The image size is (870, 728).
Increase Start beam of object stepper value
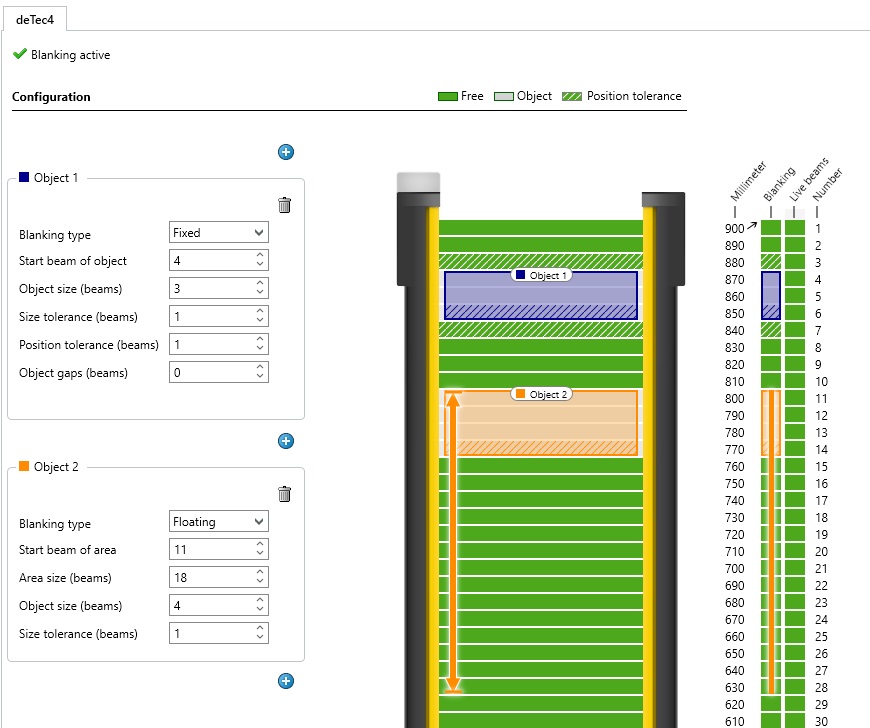point(260,255)
